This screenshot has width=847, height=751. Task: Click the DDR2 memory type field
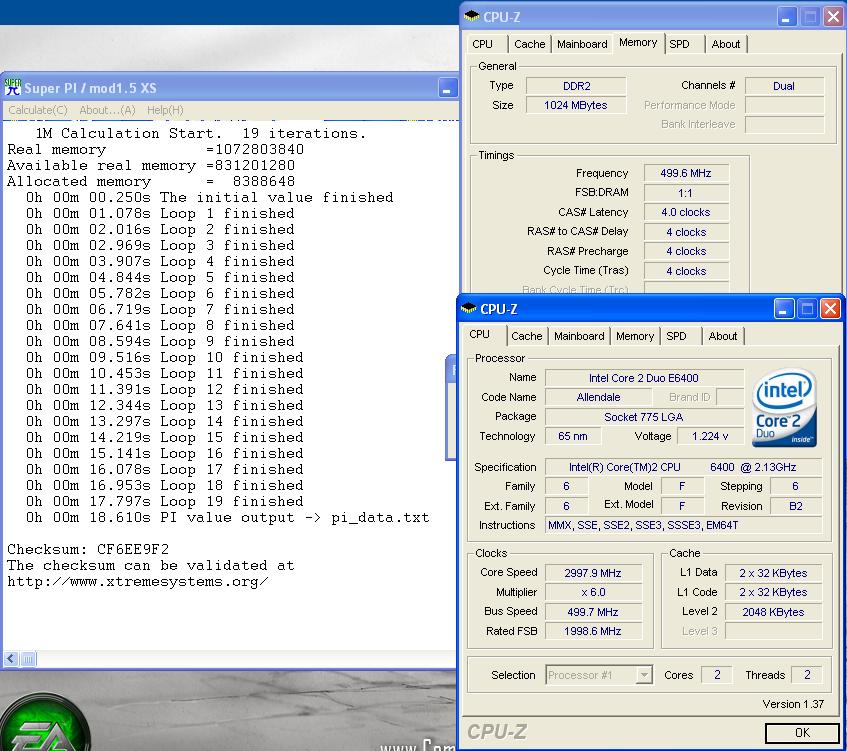point(576,86)
